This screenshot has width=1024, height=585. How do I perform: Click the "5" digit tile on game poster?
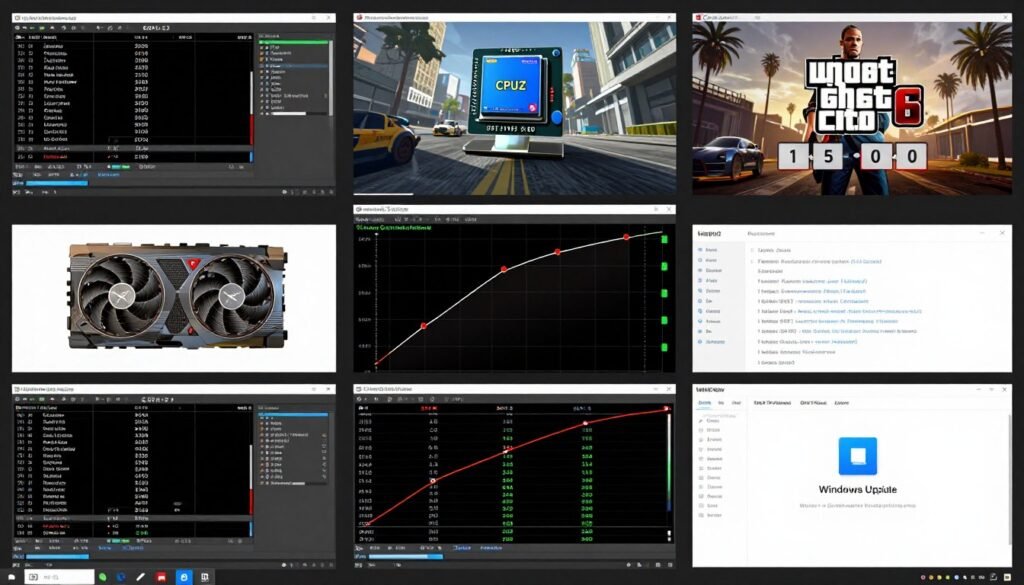click(x=828, y=157)
